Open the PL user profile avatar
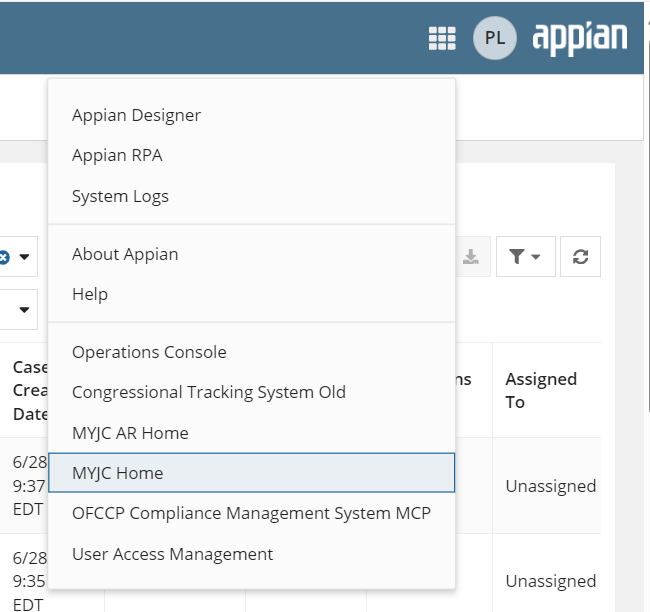The image size is (650, 612). tap(495, 38)
